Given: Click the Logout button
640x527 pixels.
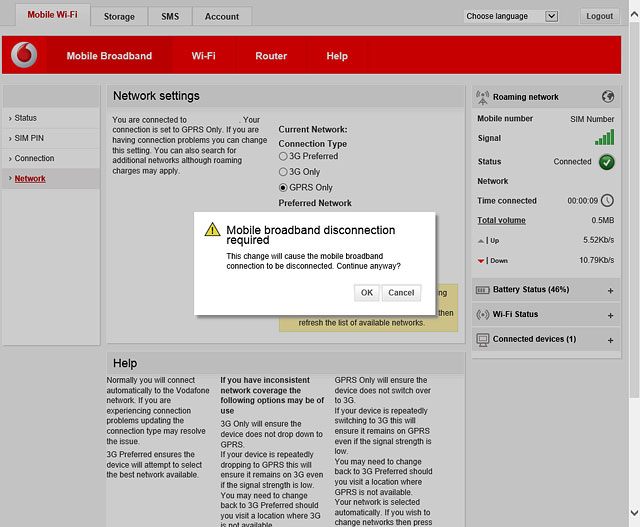Looking at the screenshot, I should (600, 16).
